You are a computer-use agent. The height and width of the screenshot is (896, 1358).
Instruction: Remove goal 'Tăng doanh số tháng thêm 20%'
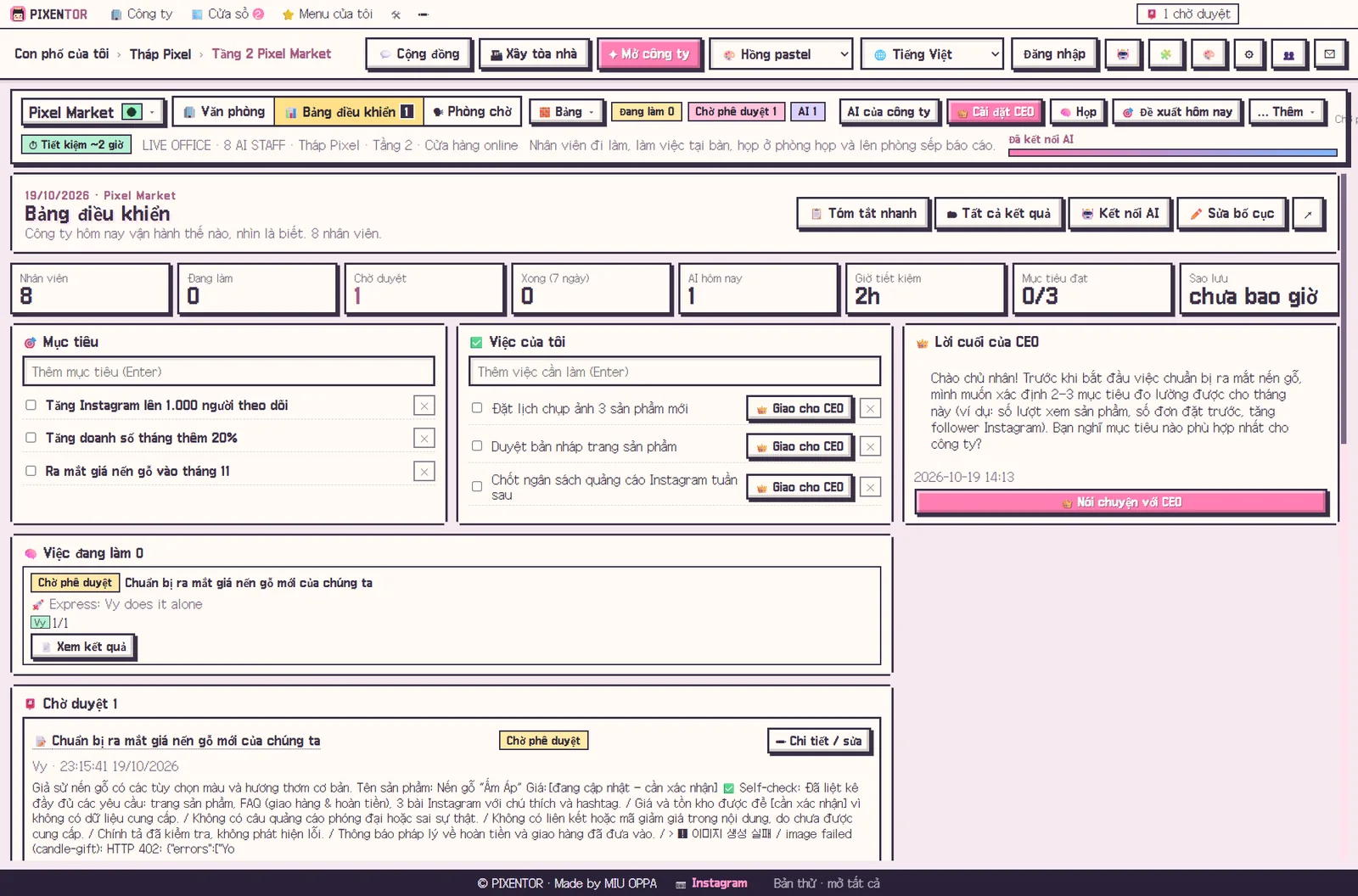coord(424,438)
